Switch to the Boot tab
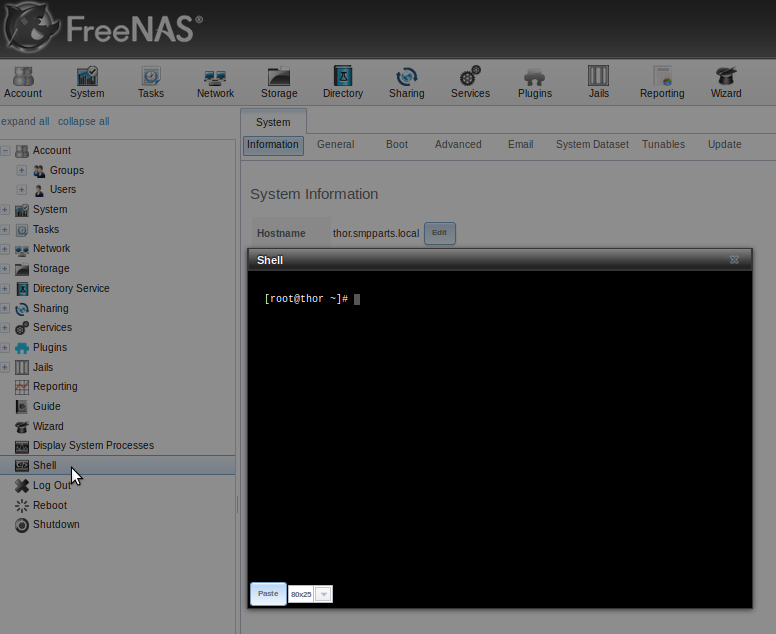Viewport: 776px width, 634px height. click(397, 145)
